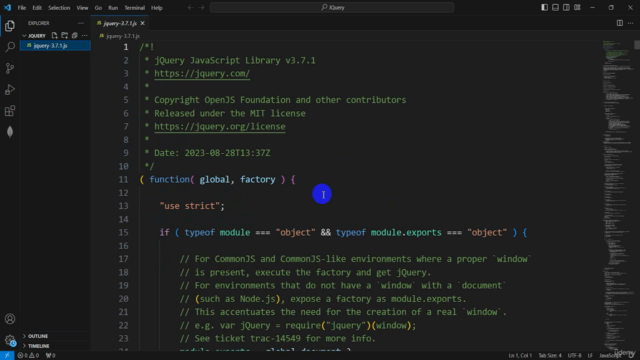Click the Split Editor Right icon
640x360 pixels.
point(620,23)
